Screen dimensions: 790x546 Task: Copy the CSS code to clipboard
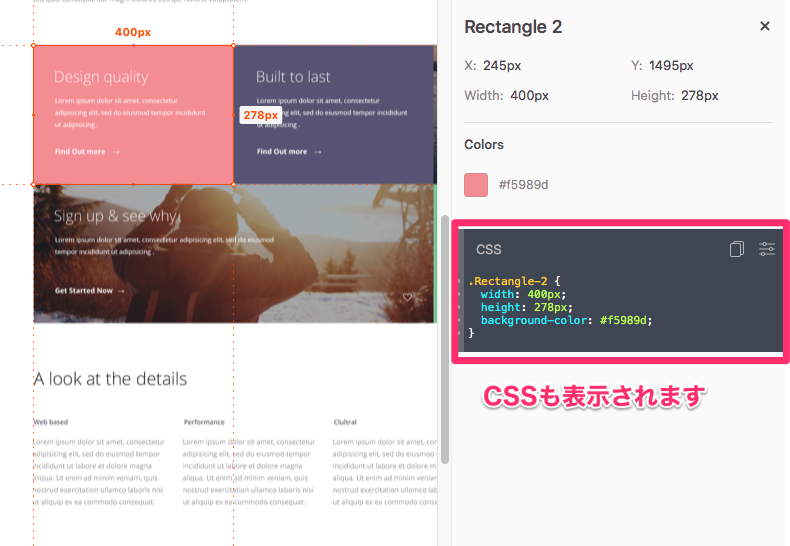[x=737, y=249]
